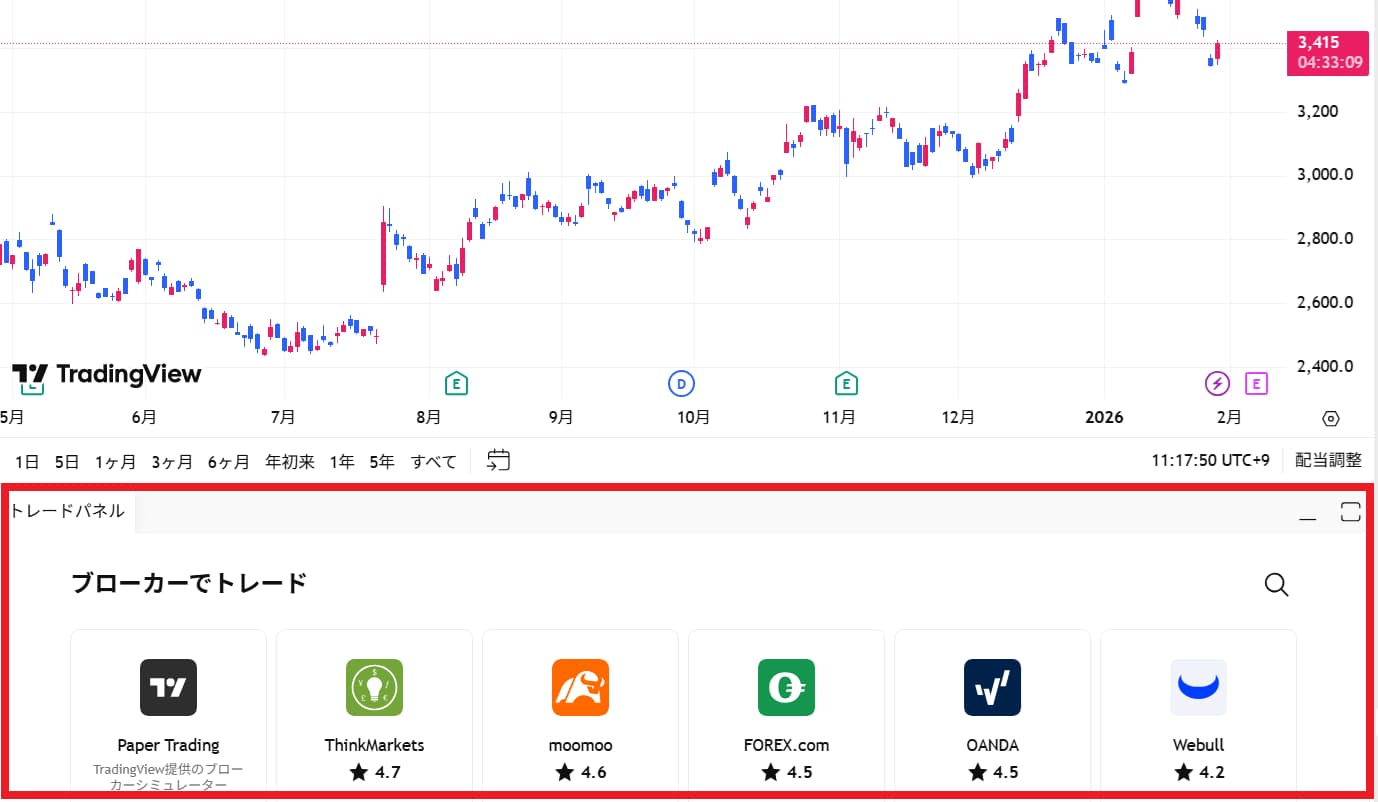Screen dimensions: 1378x802
Task: Choose the FOREX.com broker icon
Action: pos(786,687)
